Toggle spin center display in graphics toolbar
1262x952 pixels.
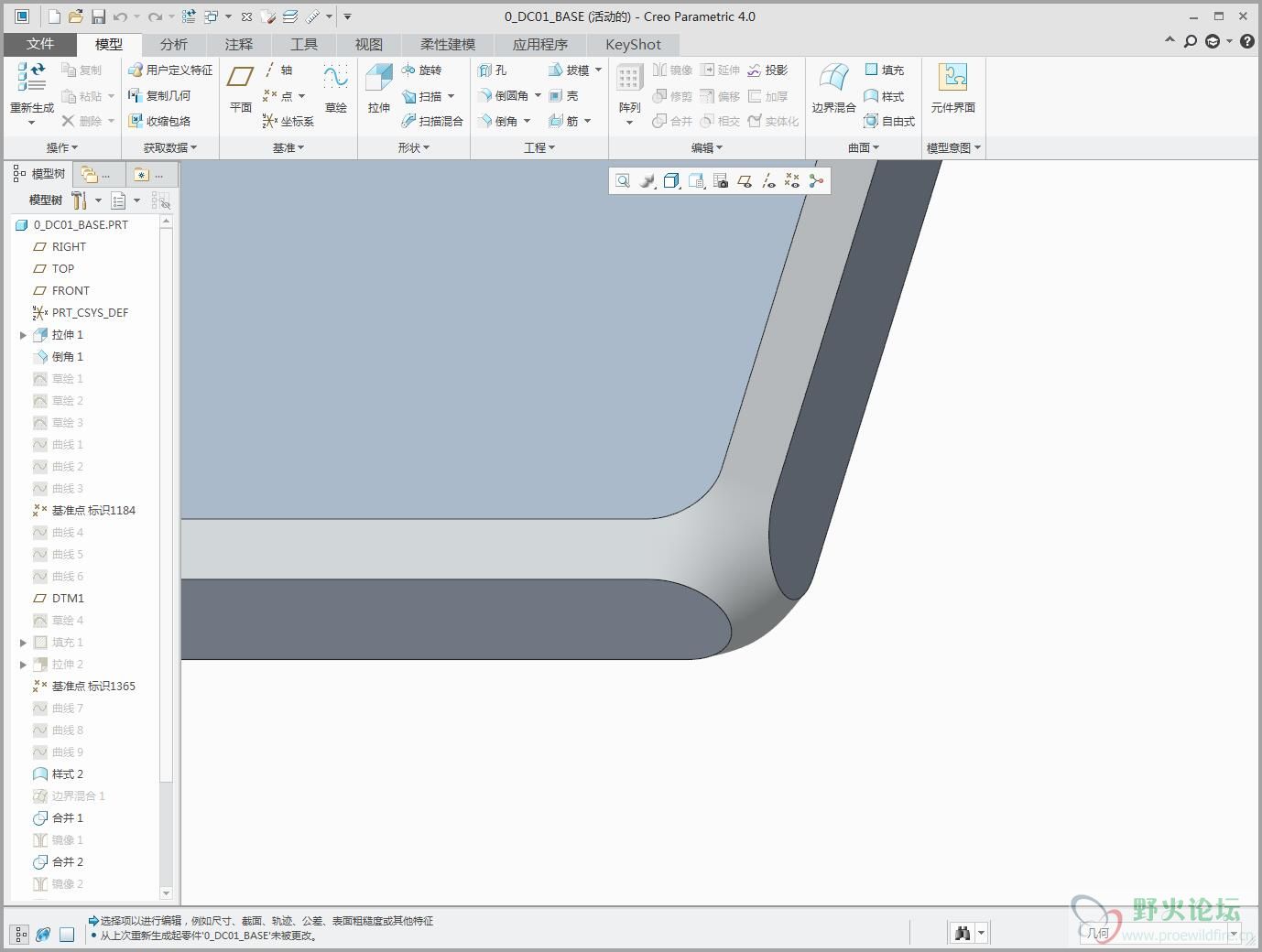pyautogui.click(x=816, y=181)
